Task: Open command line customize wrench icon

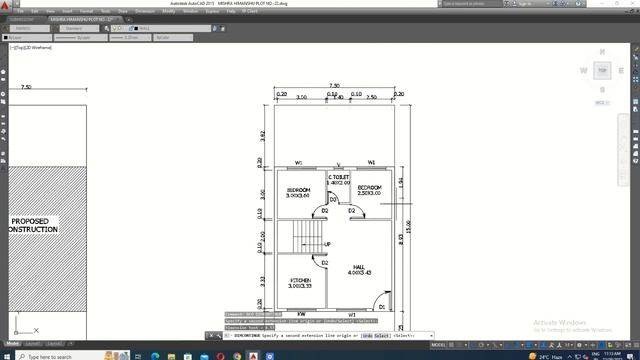Action: tap(219, 336)
